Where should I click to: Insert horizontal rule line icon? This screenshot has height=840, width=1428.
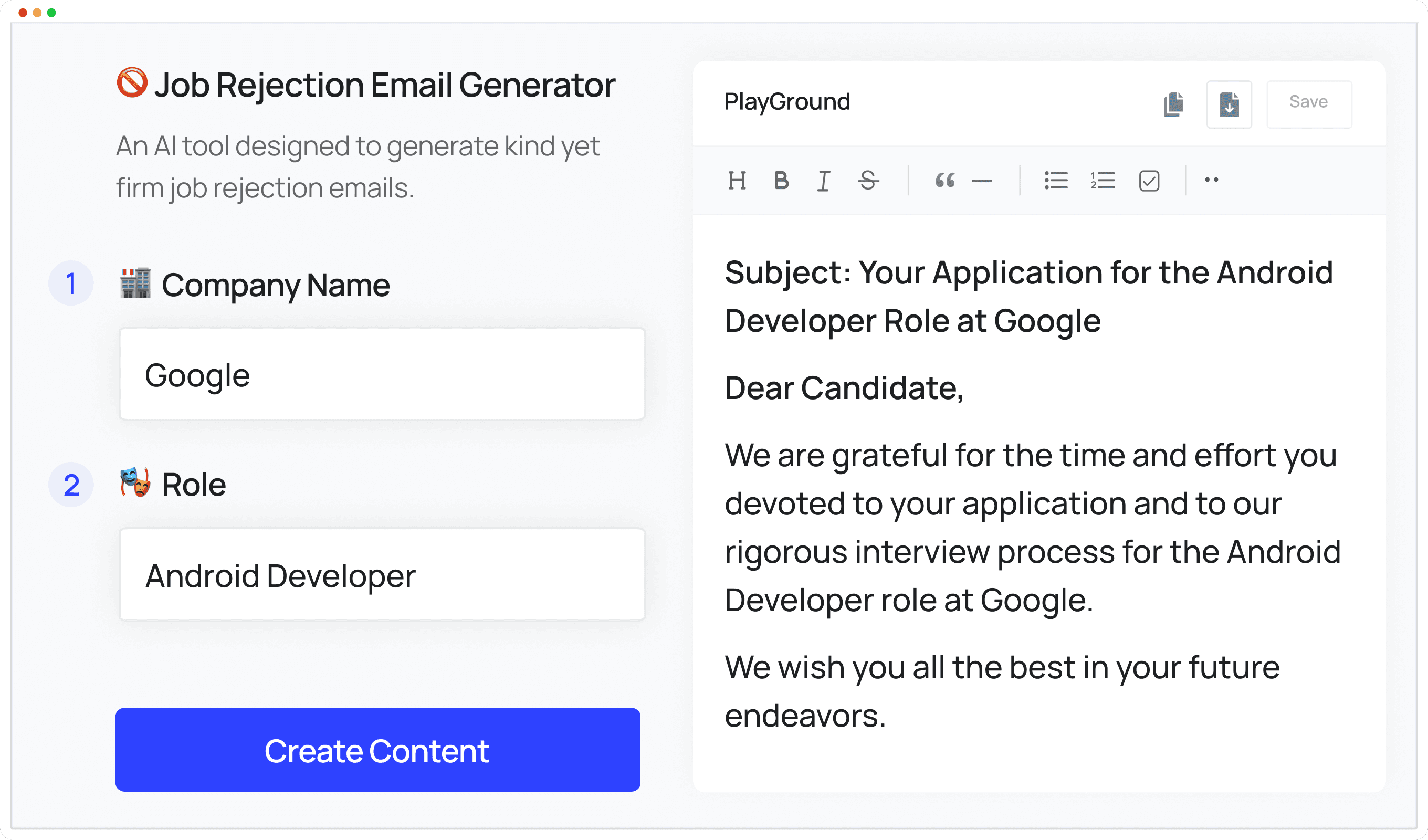click(982, 181)
